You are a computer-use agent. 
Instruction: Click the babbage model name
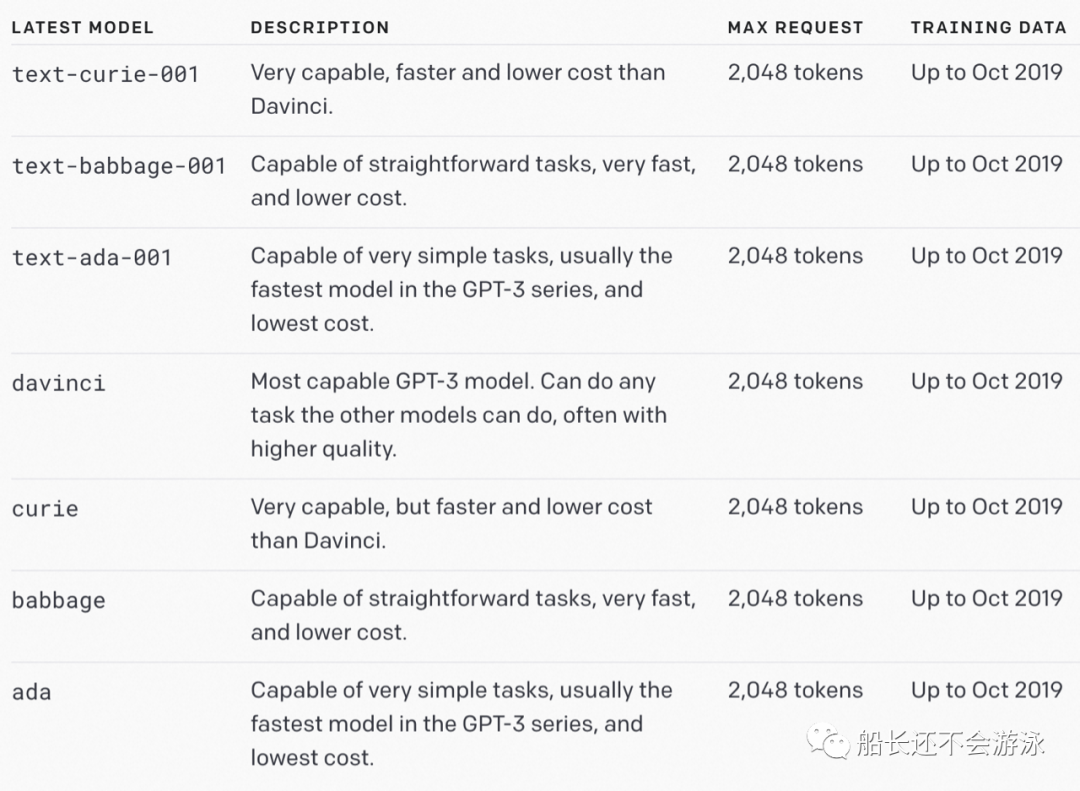[59, 600]
